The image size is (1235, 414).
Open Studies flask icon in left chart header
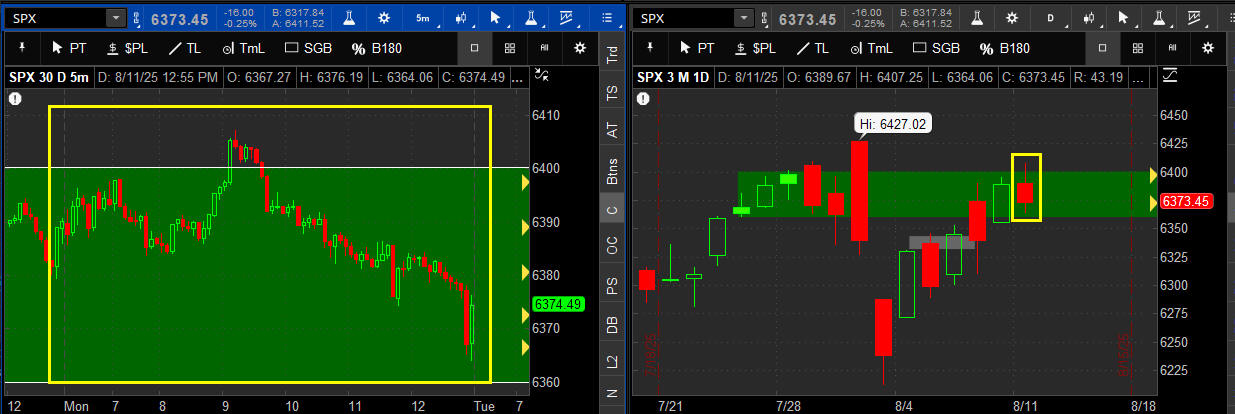[350, 18]
